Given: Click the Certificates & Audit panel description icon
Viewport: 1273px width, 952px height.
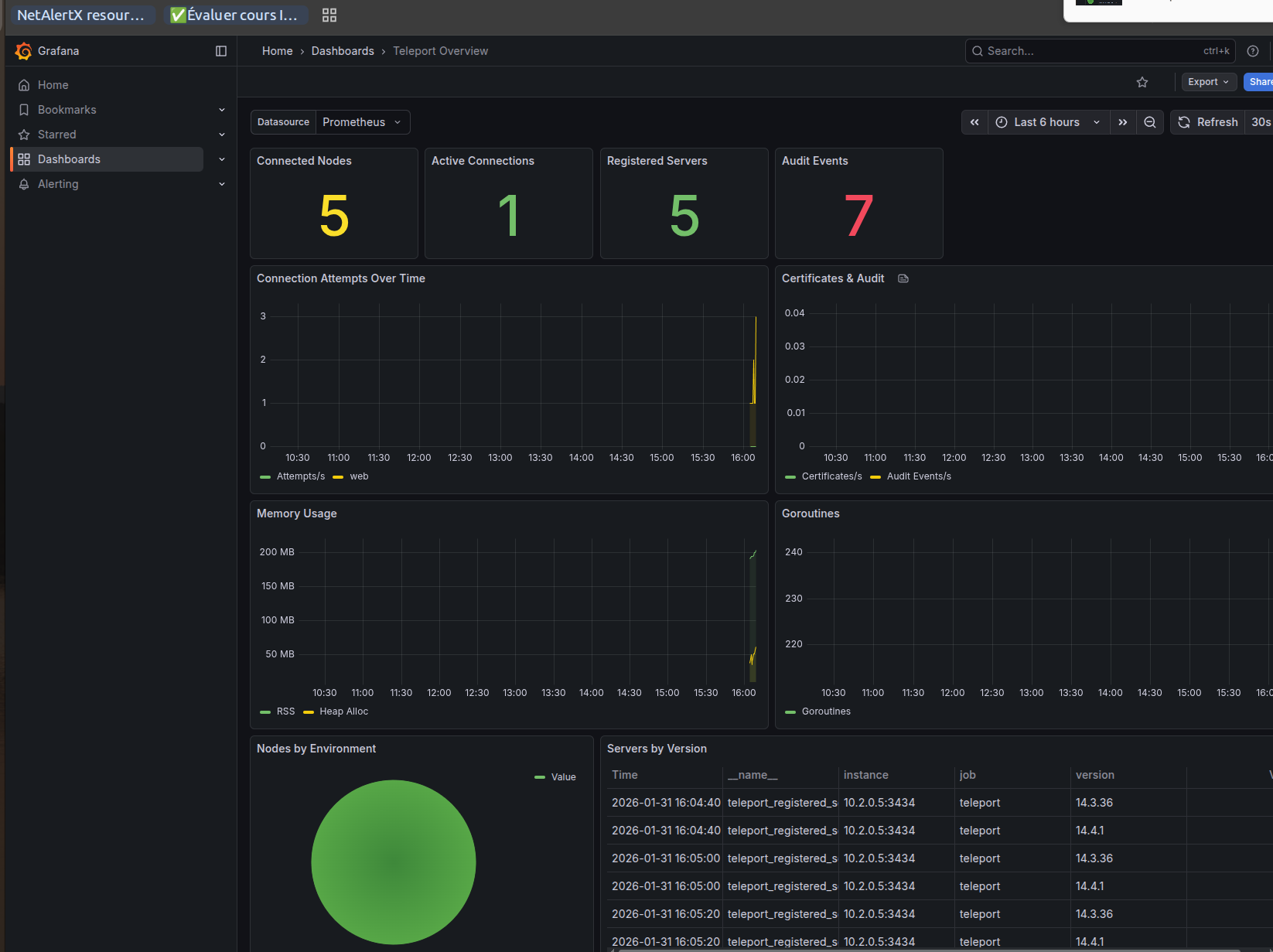Looking at the screenshot, I should [x=903, y=278].
